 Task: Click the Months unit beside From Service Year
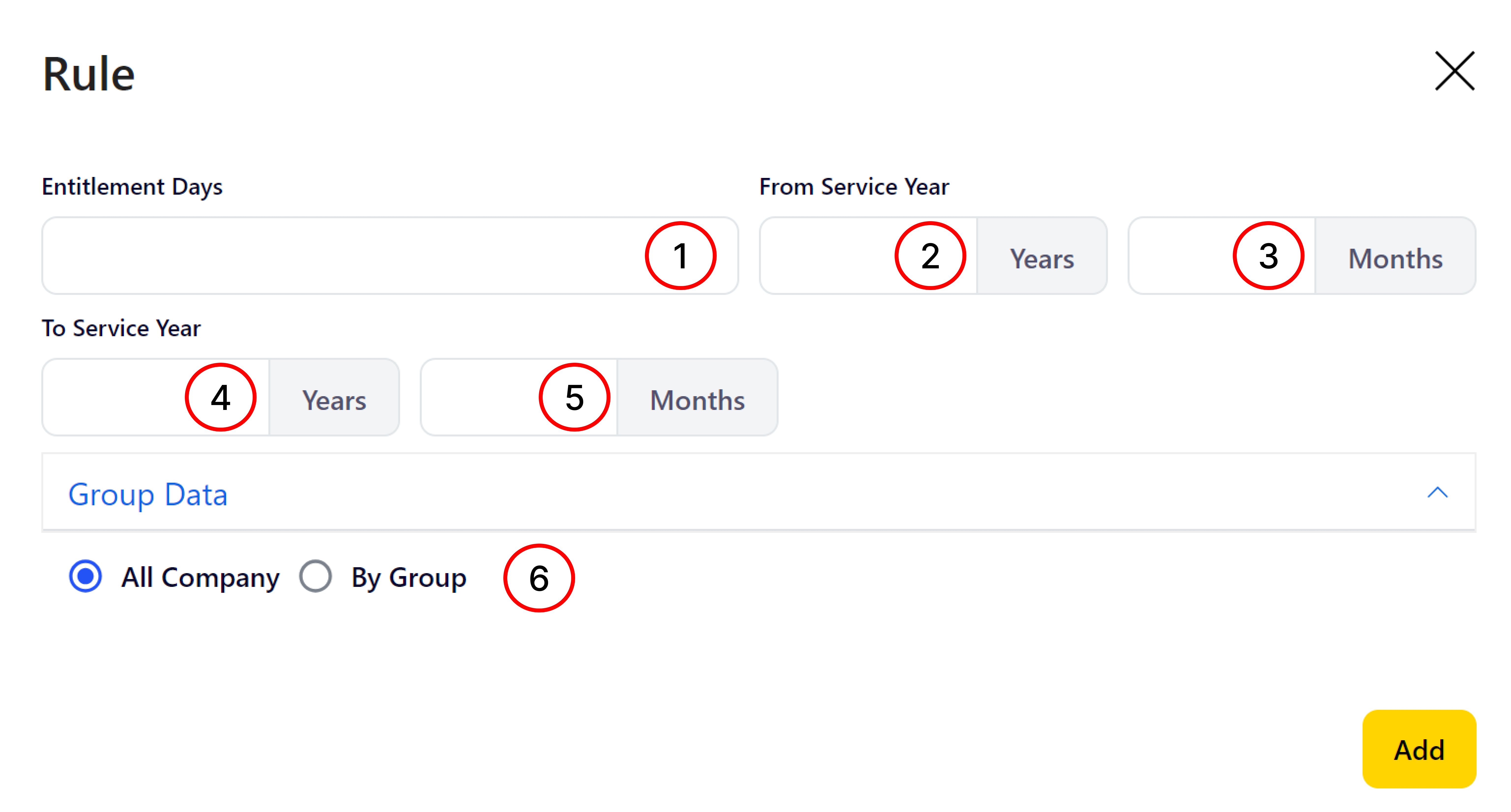click(x=1395, y=256)
